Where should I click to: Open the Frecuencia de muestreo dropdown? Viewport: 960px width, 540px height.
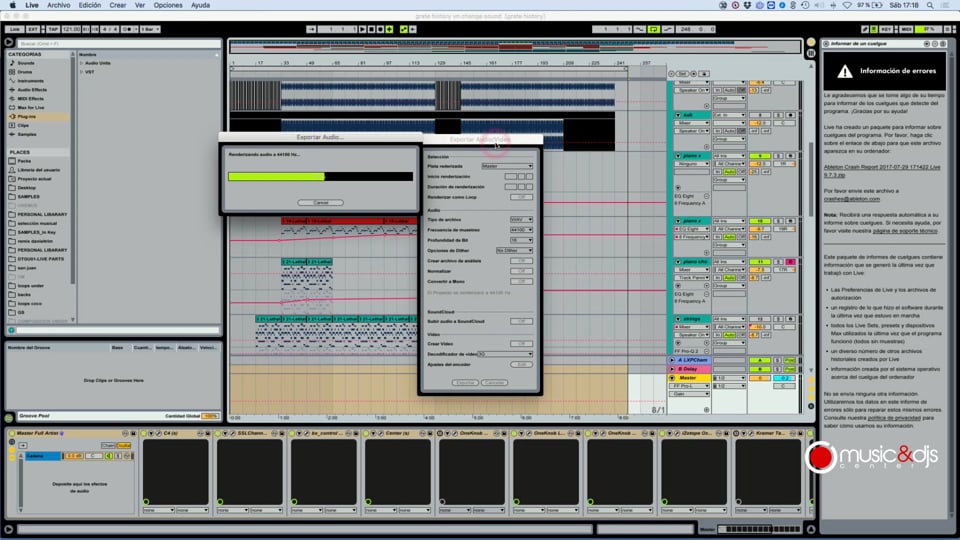point(521,230)
